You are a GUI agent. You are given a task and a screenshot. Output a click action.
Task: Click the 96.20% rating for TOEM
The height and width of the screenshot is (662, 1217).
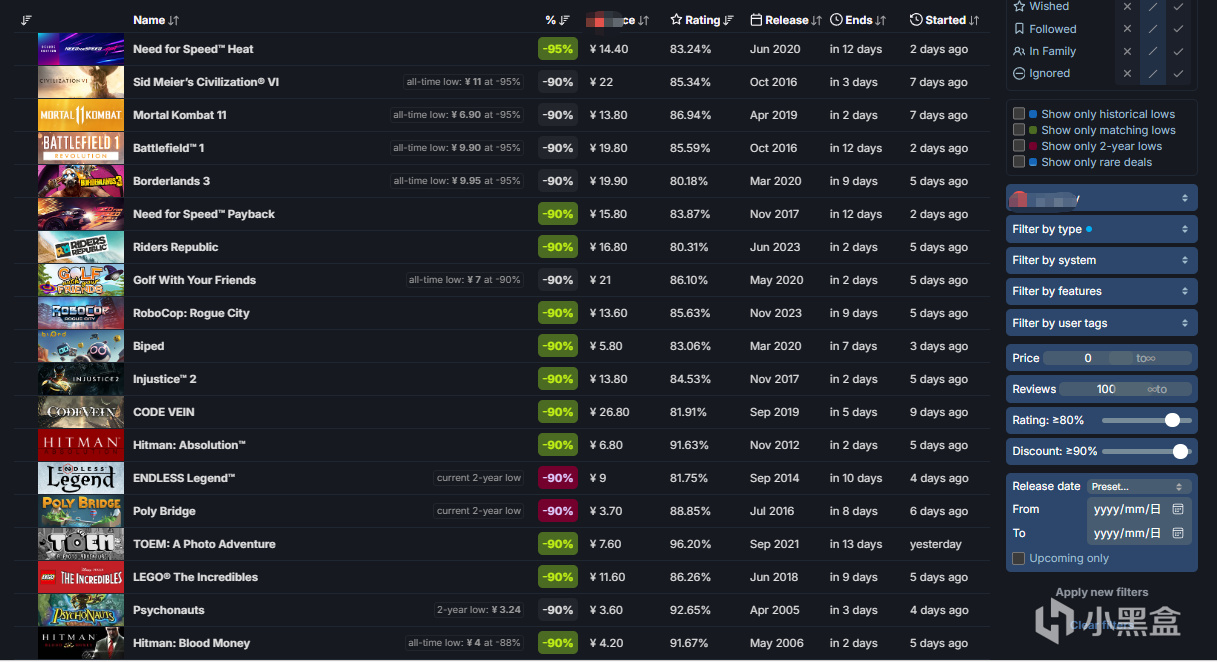coord(691,544)
